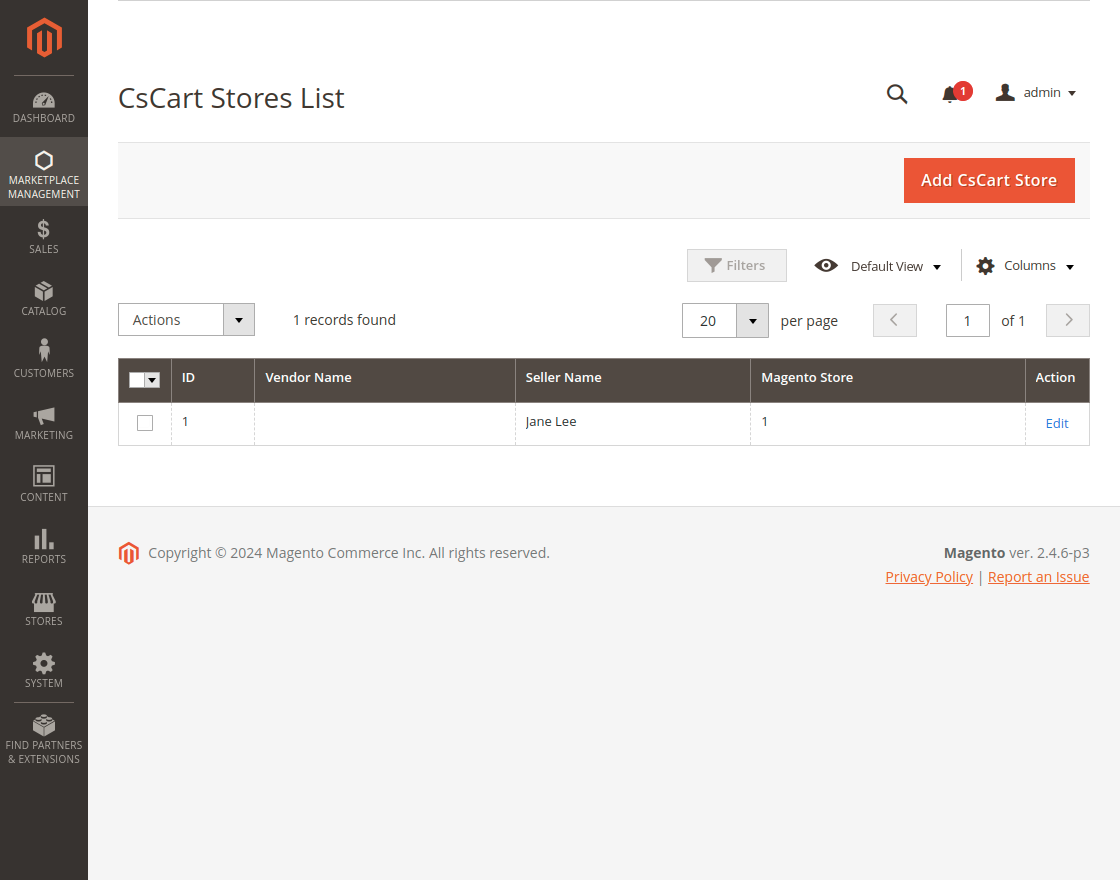Click the Jane Lee seller cell
The image size is (1120, 880).
[632, 424]
